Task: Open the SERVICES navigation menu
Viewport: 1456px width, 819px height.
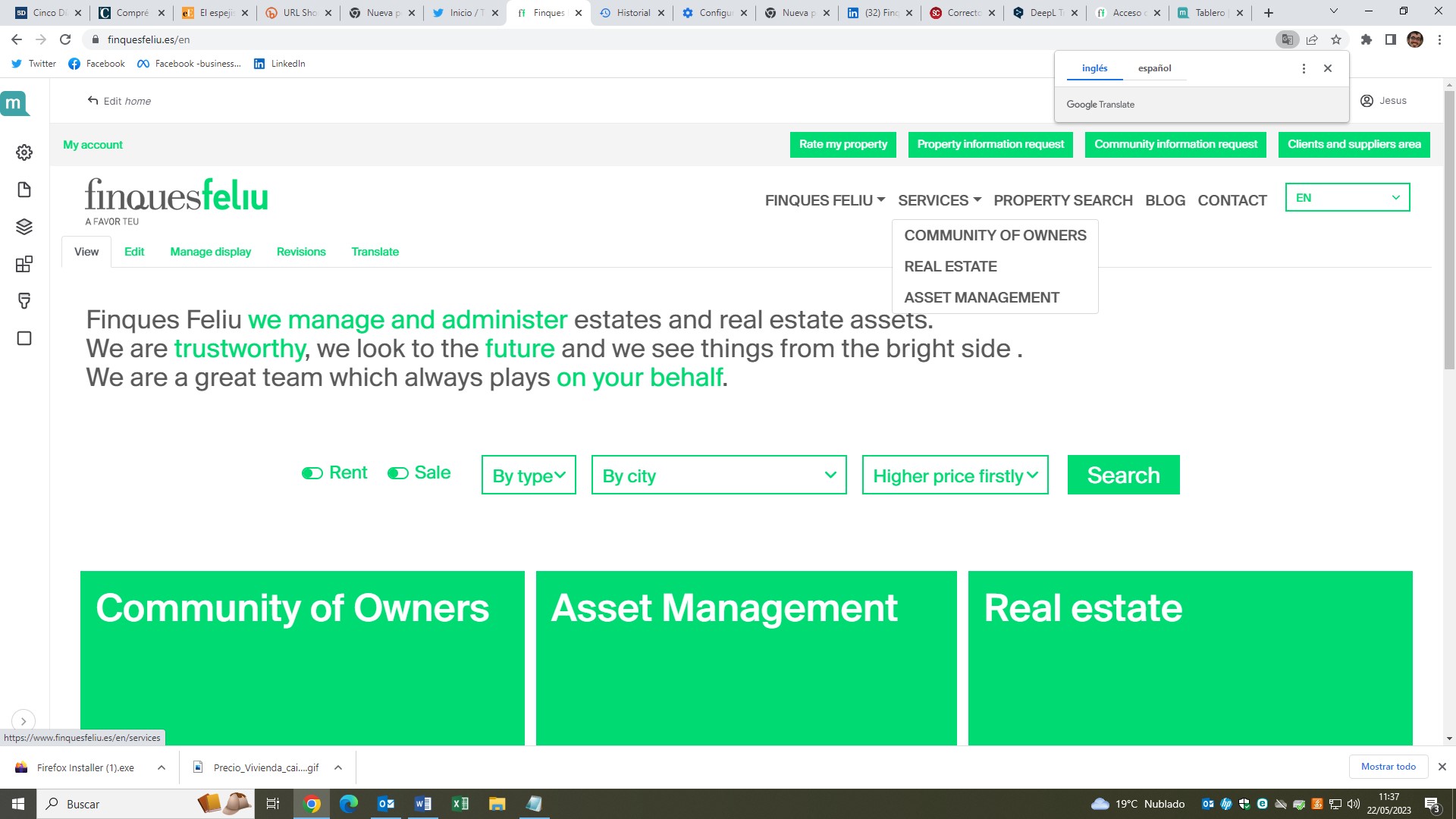Action: (x=938, y=200)
